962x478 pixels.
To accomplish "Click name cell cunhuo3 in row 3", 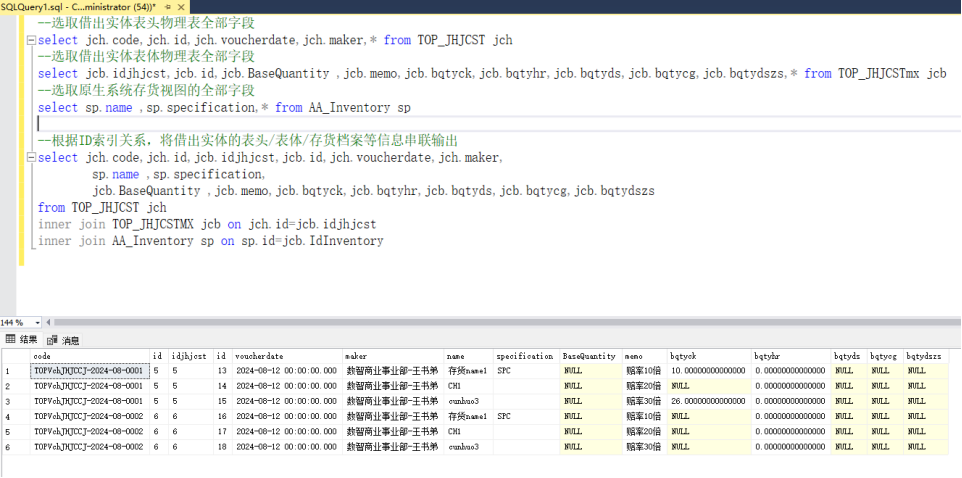I will 469,401.
